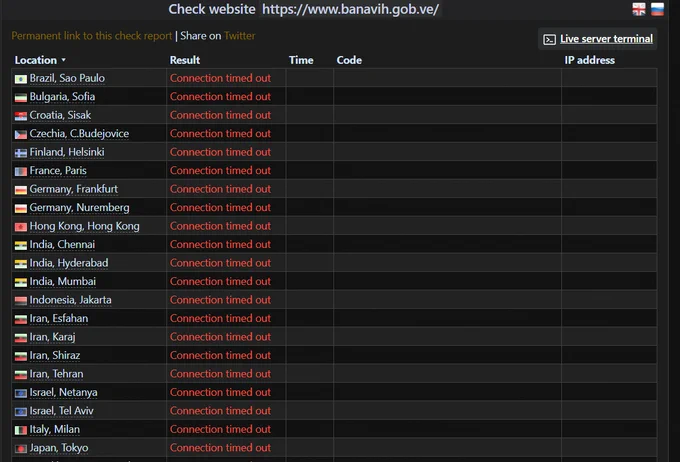Click the flag icon beside Iran, Shiraz
The image size is (680, 462).
(21, 357)
